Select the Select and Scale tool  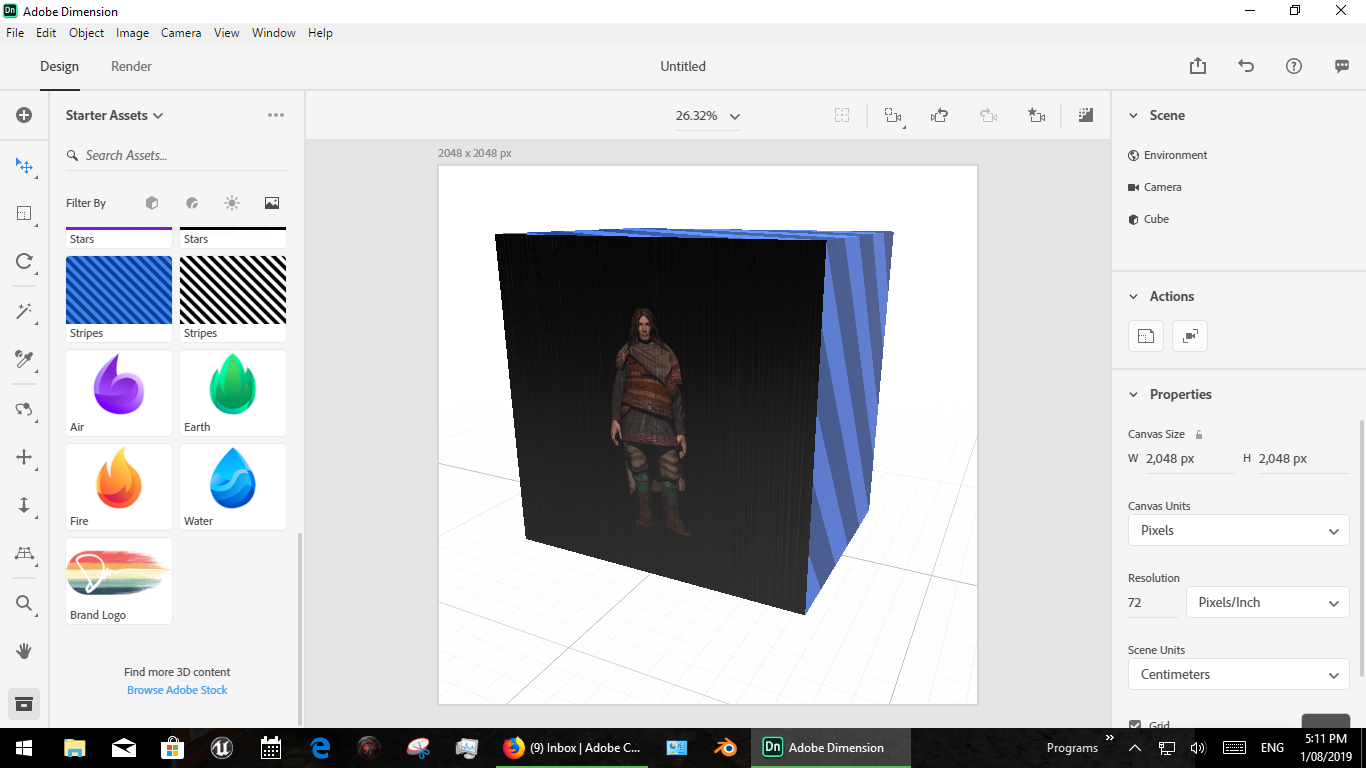click(x=24, y=213)
